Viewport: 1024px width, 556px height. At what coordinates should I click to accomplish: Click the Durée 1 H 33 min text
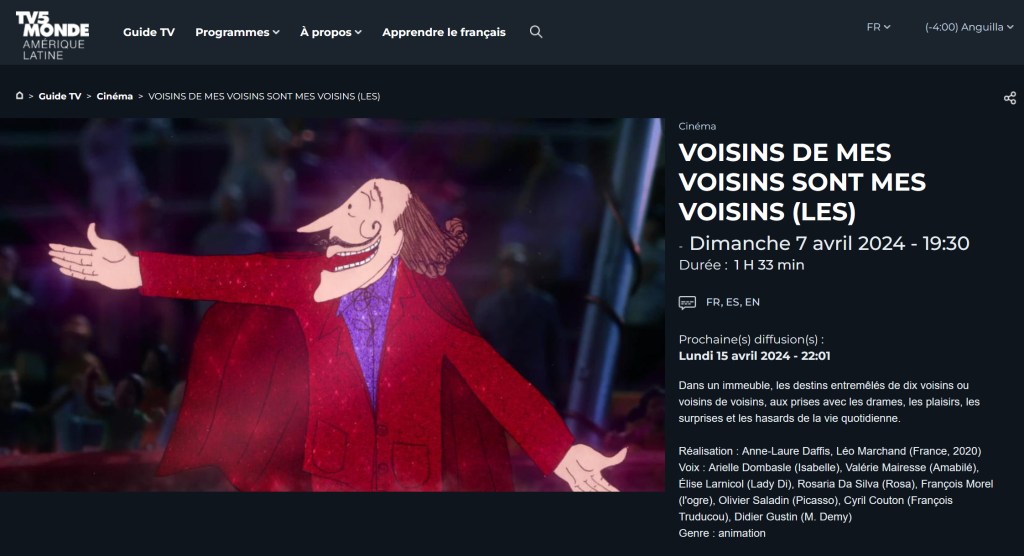741,265
